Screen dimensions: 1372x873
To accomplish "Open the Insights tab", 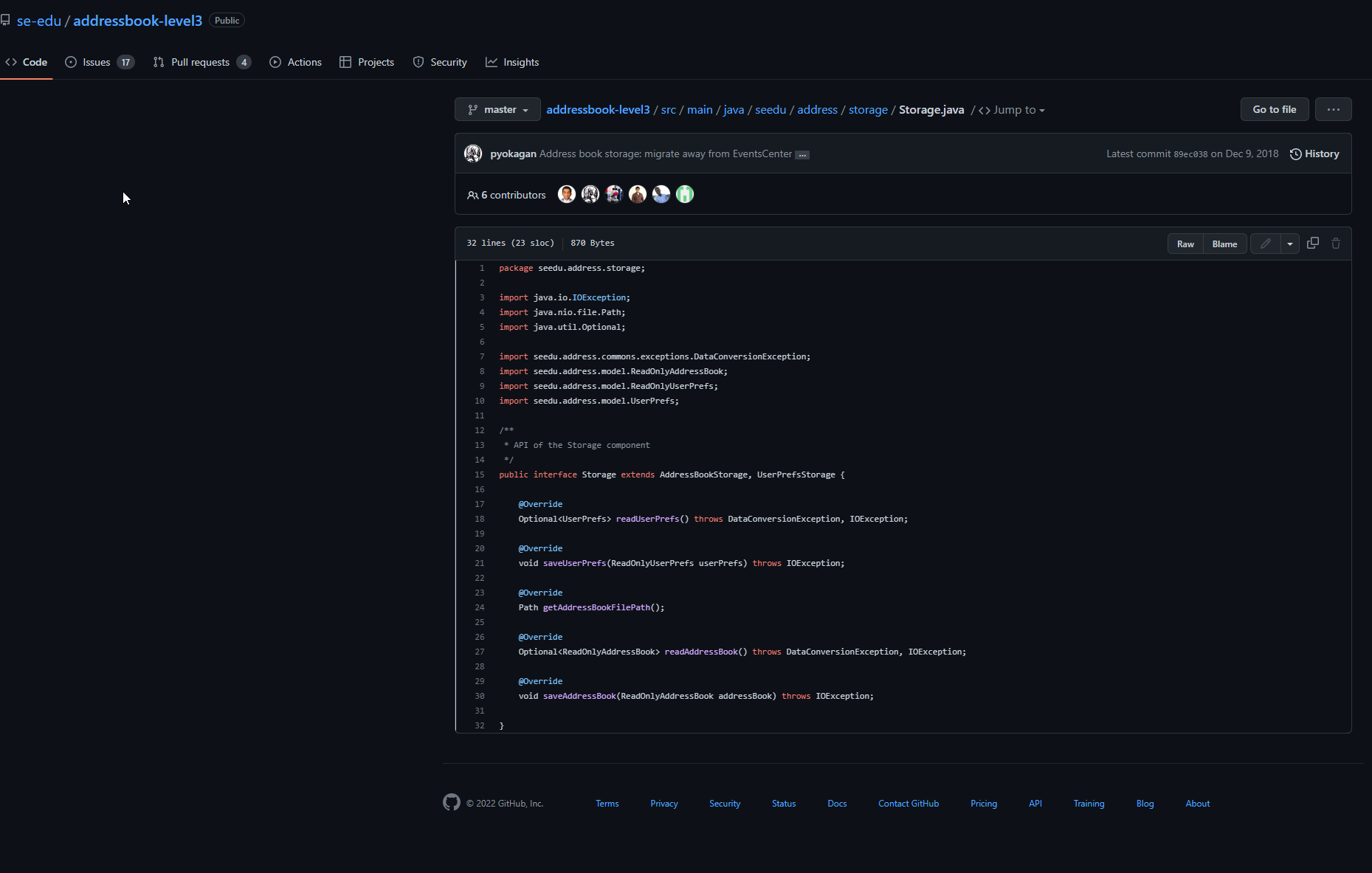I will [x=512, y=62].
